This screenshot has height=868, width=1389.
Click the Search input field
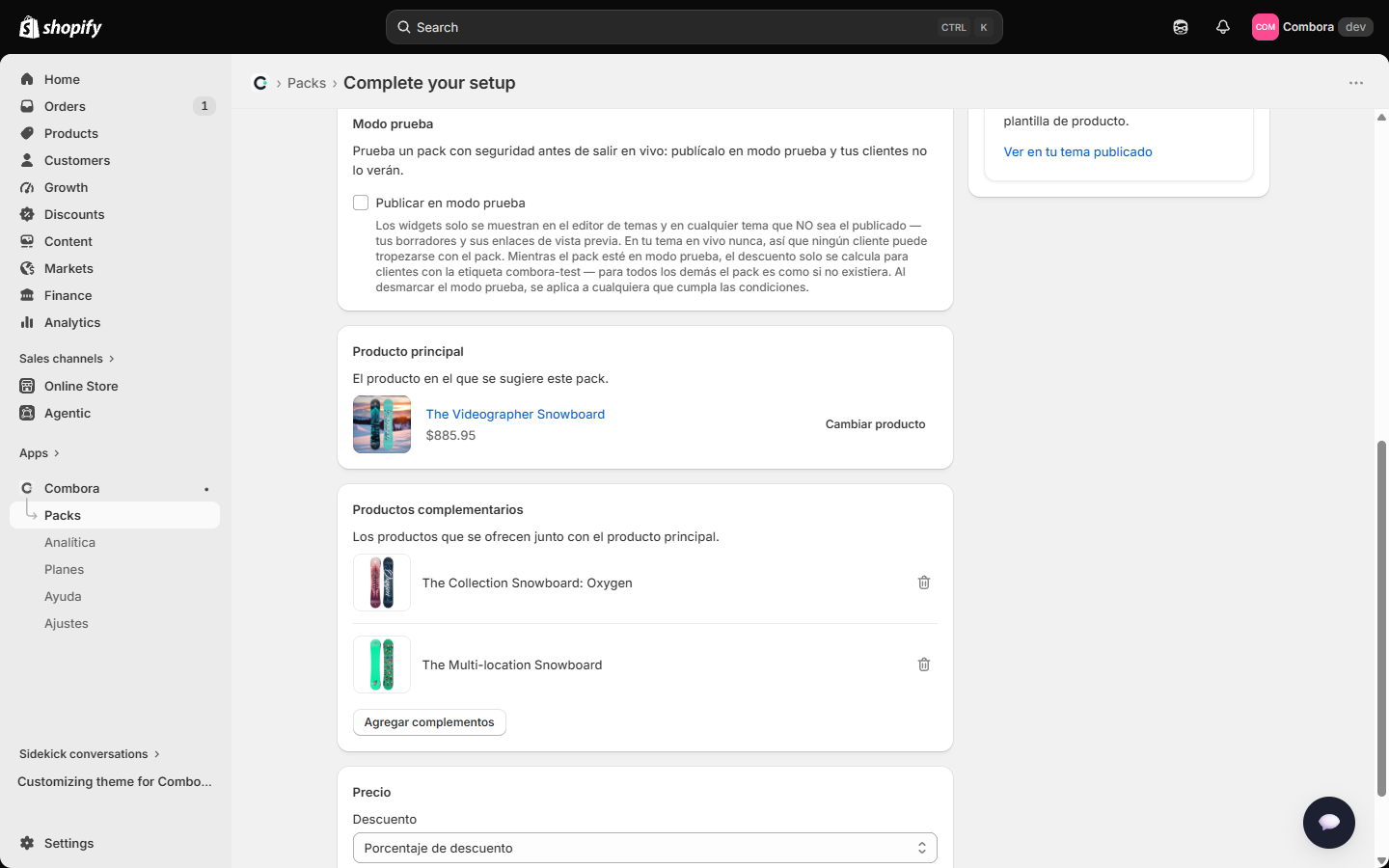[x=694, y=27]
